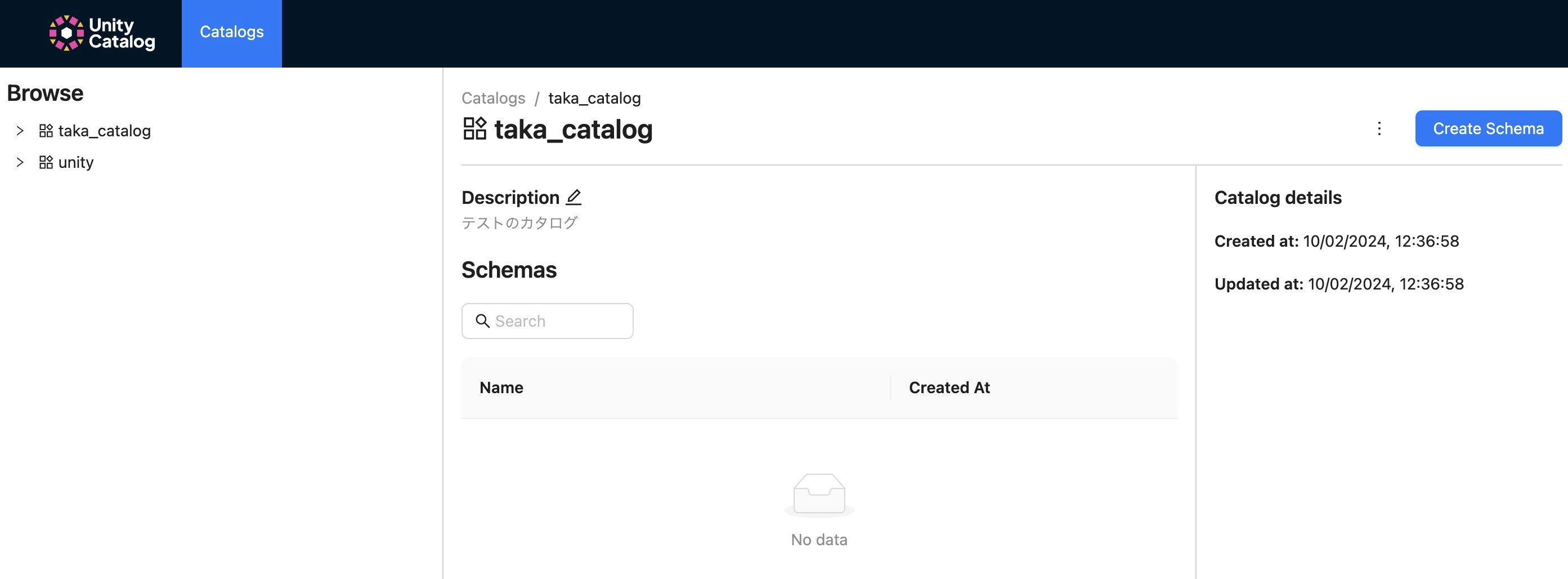
Task: Click the empty inbox No data icon
Action: click(819, 494)
